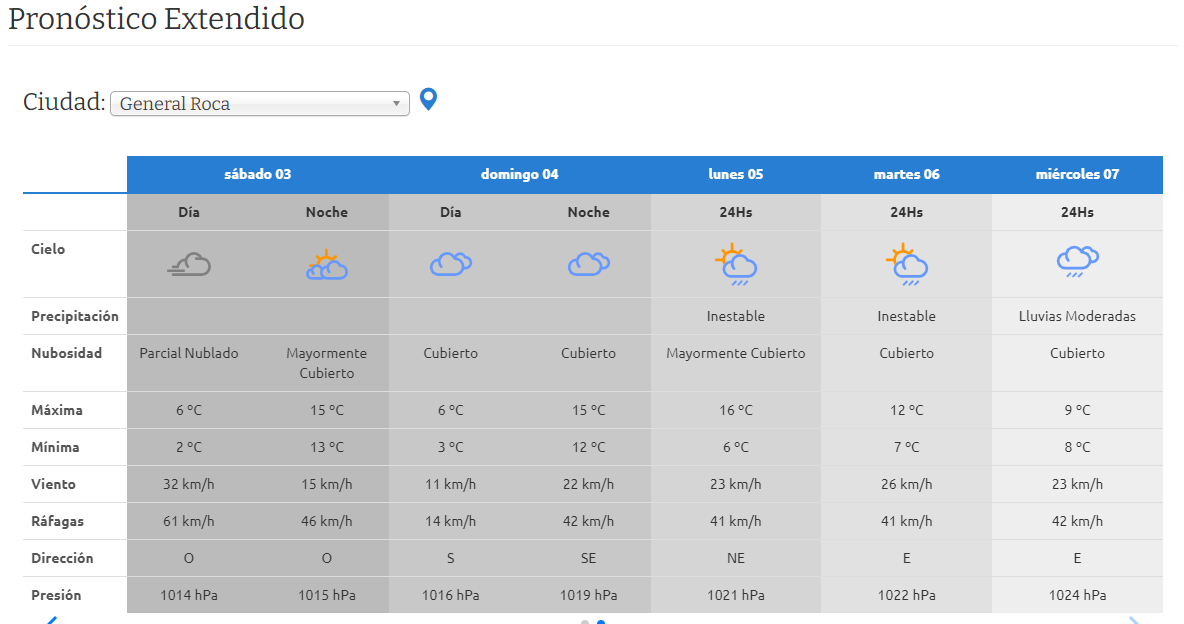Click the 61 km/h Ráfagas cell
The image size is (1184, 624).
click(x=189, y=521)
